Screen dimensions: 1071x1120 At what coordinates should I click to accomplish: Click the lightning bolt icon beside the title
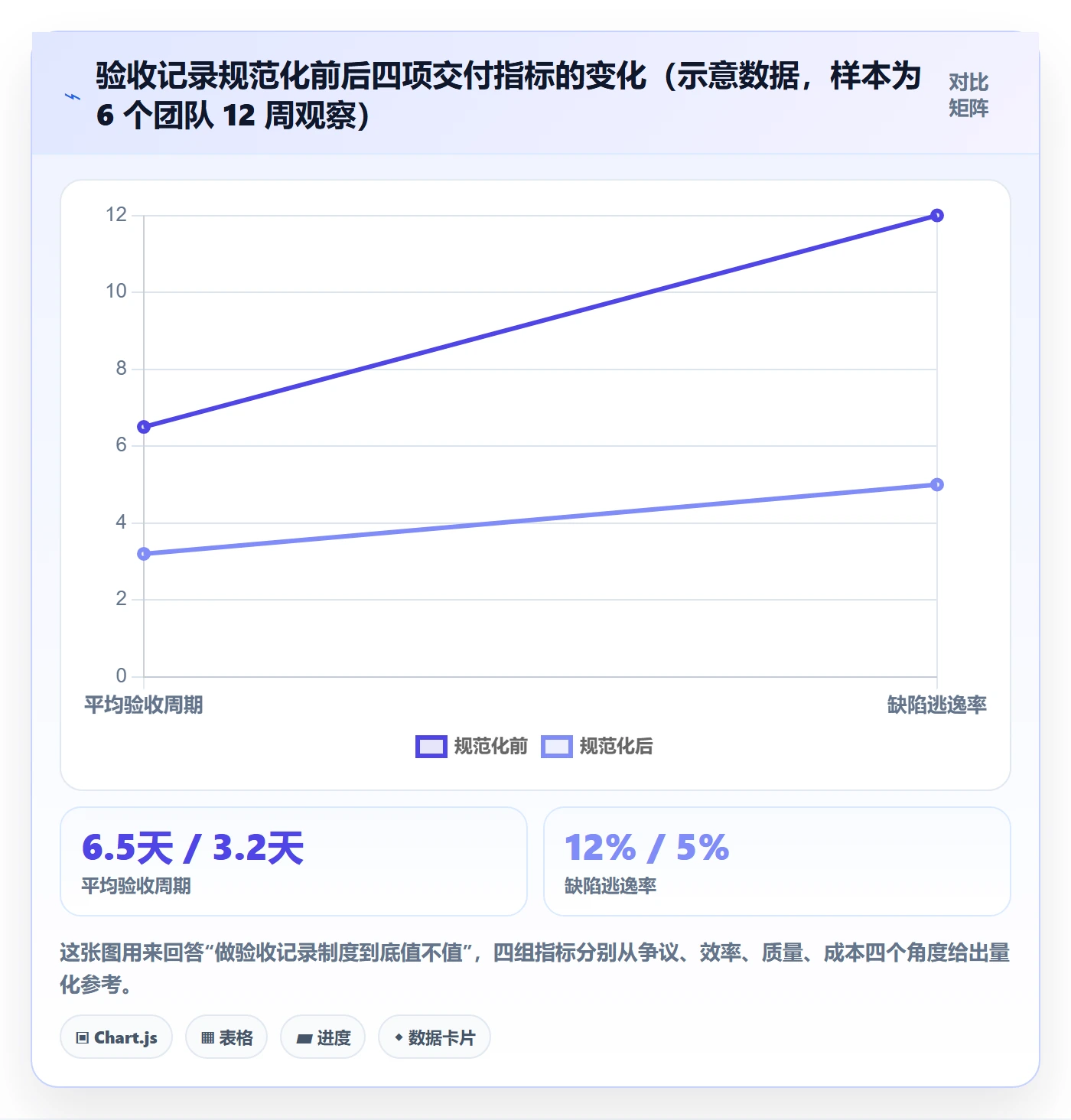pos(73,96)
